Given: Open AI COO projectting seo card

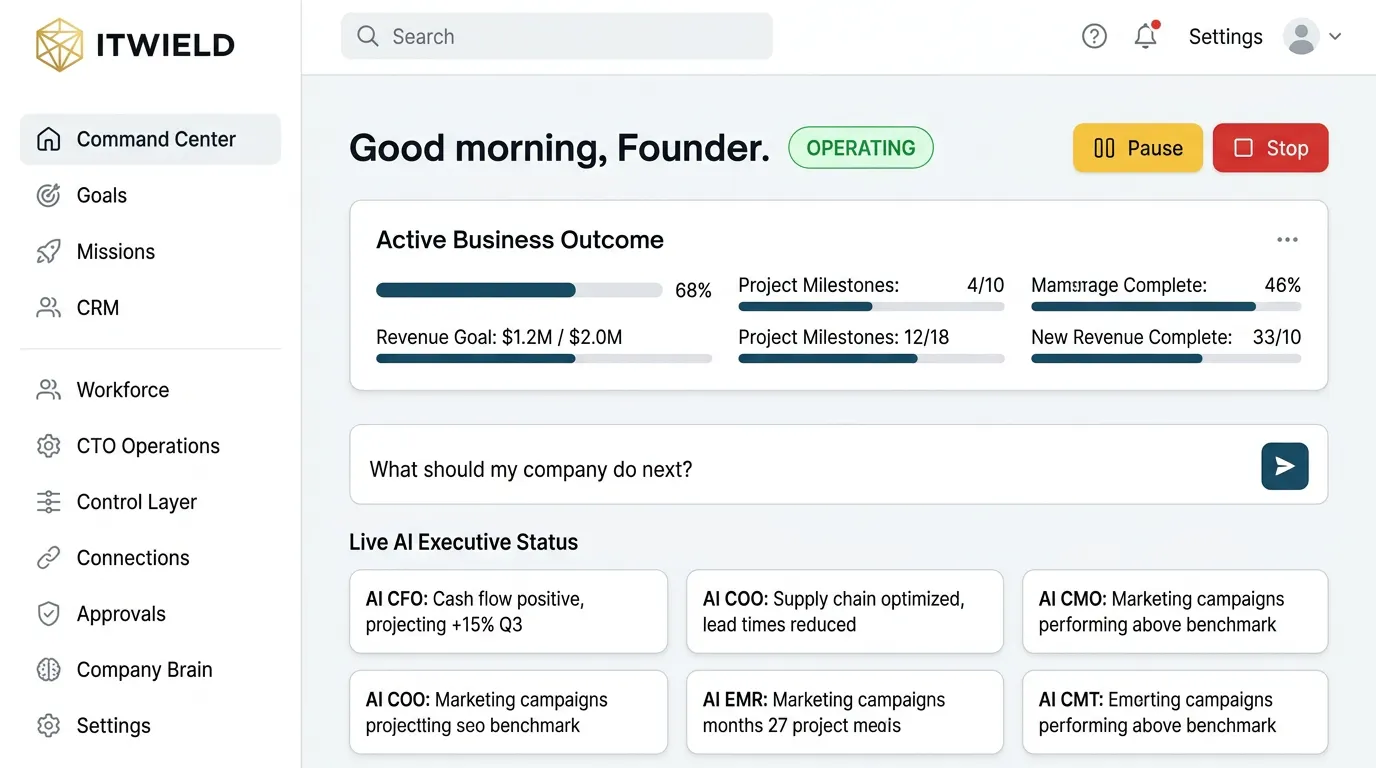Looking at the screenshot, I should coord(508,712).
